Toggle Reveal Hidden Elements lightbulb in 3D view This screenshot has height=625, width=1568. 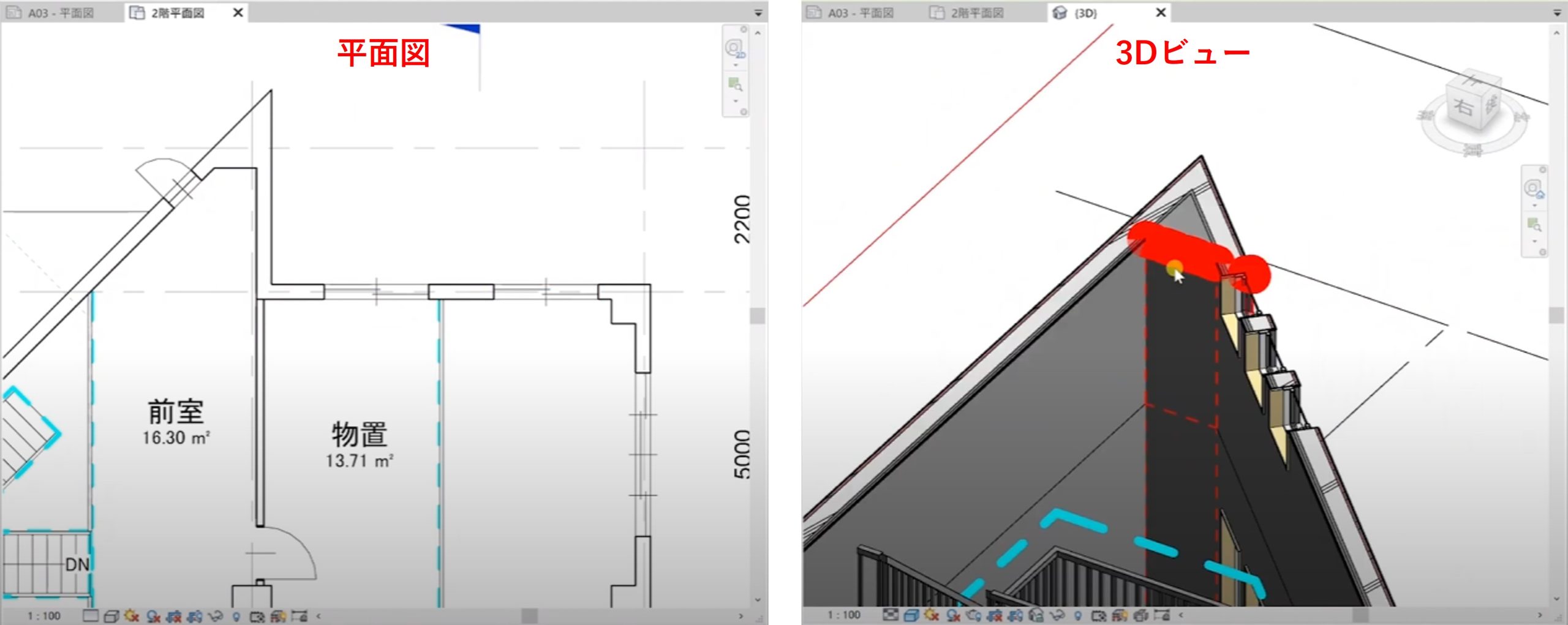tap(1077, 615)
